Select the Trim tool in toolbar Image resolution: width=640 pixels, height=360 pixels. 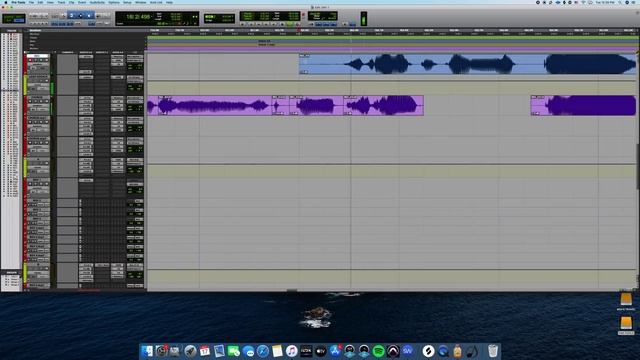pyautogui.click(x=71, y=16)
